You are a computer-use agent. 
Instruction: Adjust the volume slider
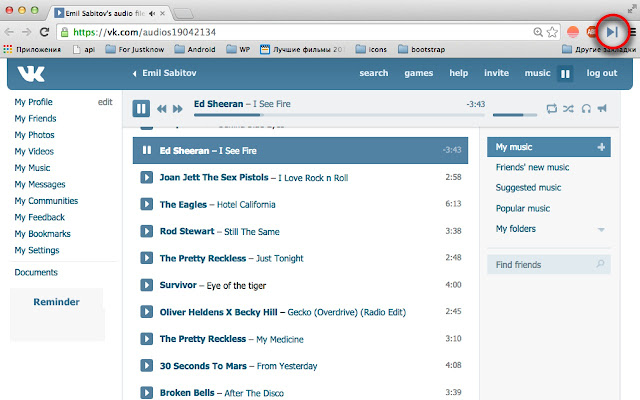(515, 115)
